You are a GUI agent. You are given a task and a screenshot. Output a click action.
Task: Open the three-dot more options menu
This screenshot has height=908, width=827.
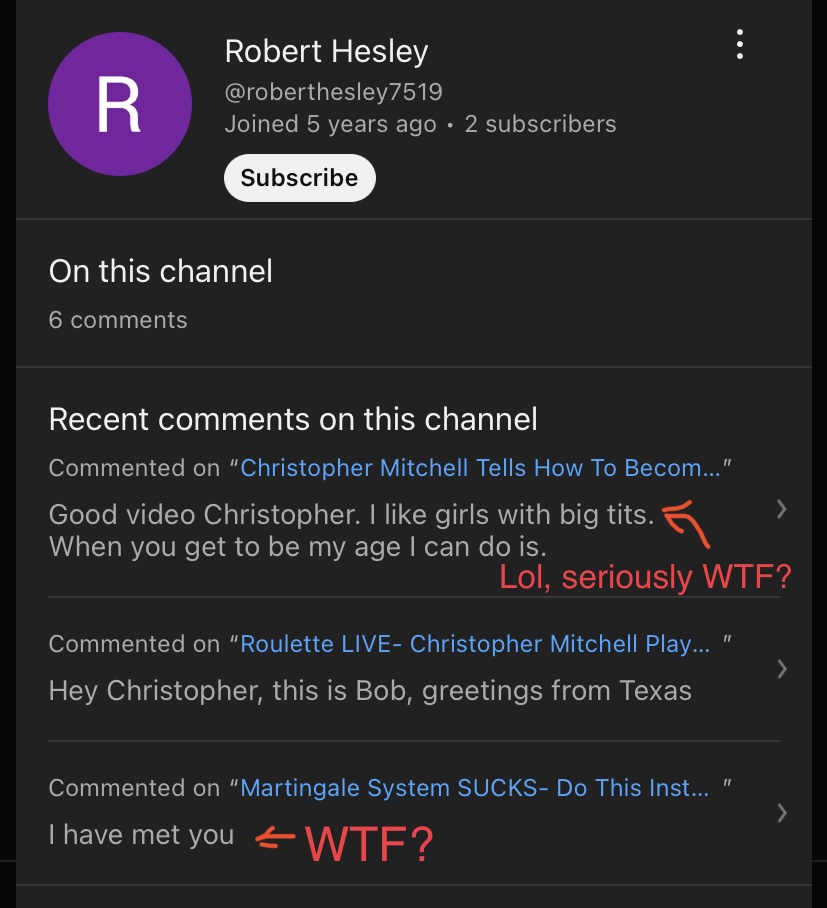(740, 44)
